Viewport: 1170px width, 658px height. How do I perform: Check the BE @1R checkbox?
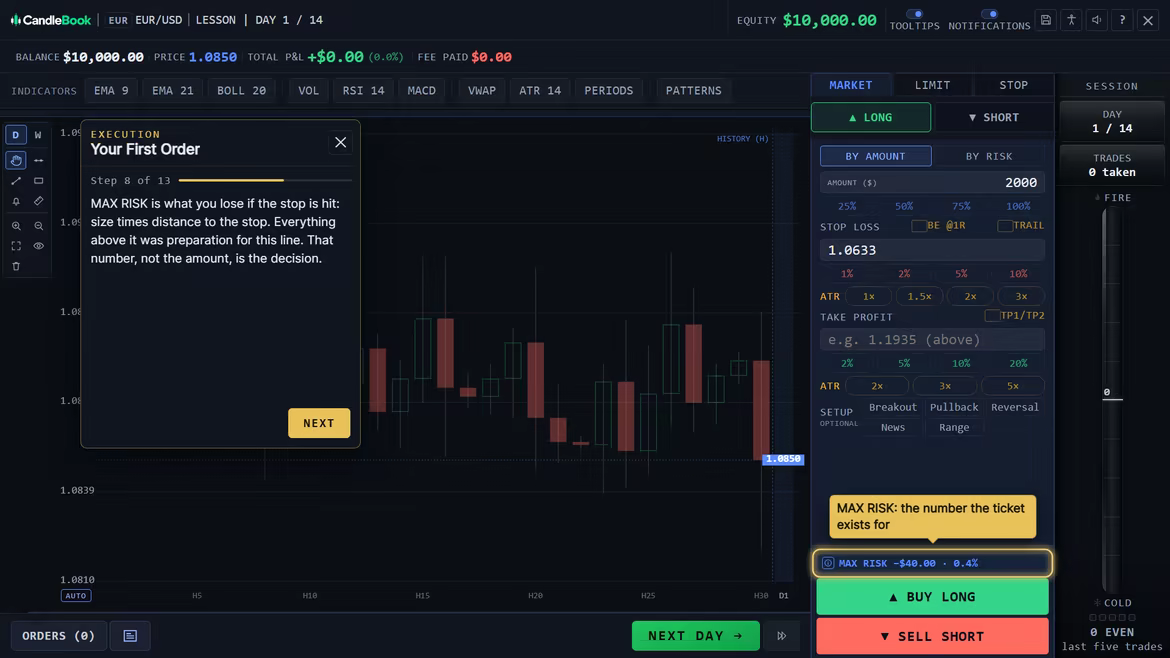[x=919, y=225]
